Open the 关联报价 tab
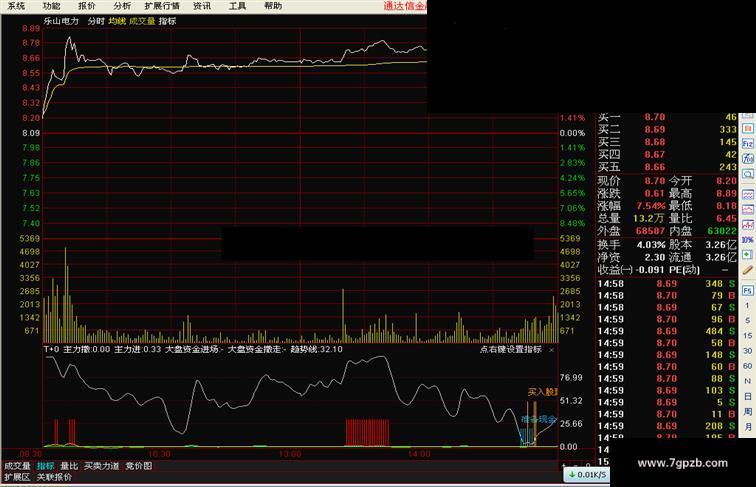This screenshot has width=756, height=487. (x=54, y=477)
